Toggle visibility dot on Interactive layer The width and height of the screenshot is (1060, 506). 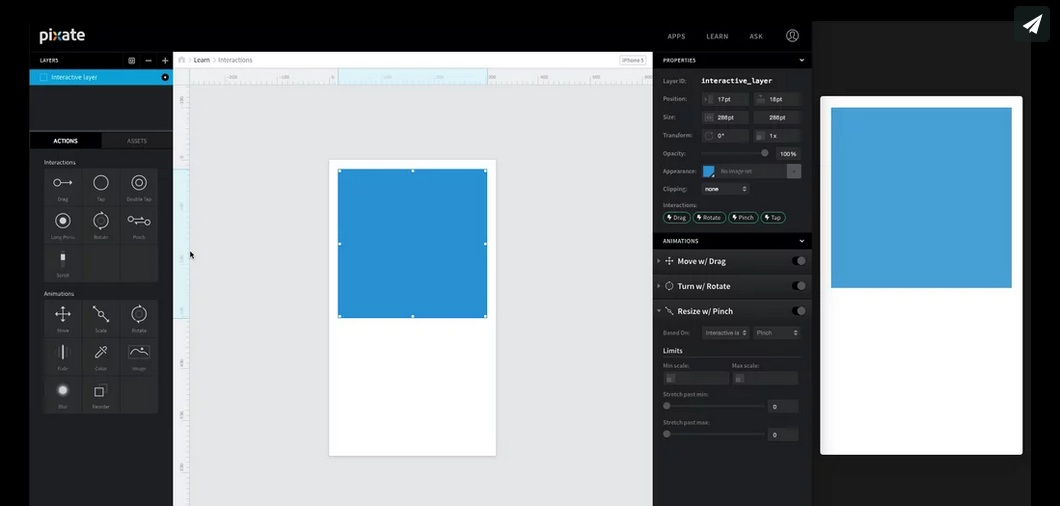tap(165, 77)
